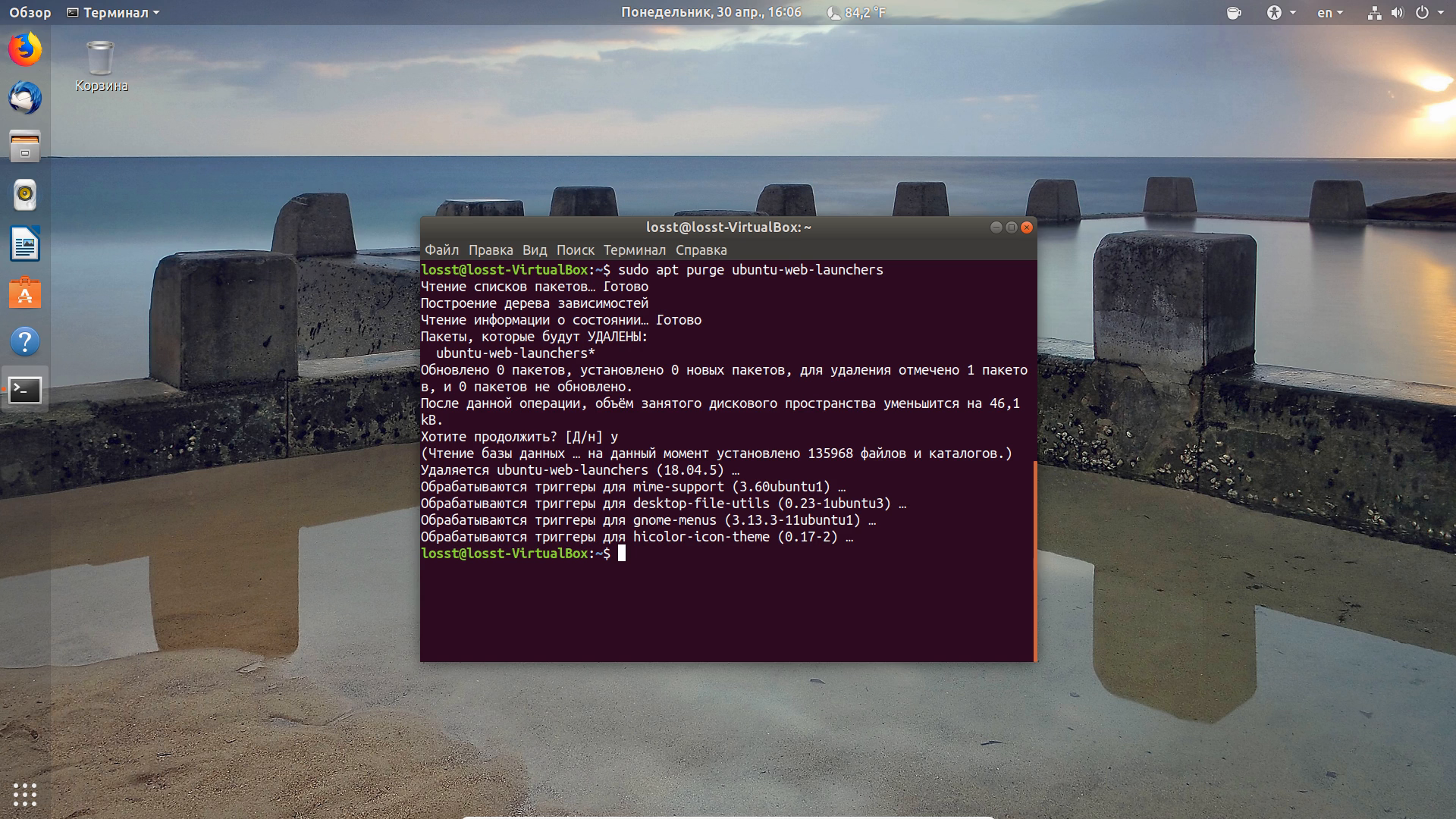Screen dimensions: 1456x819
Task: Click the line 'Пакеты, которые будут УДАЛЕНЫ:'
Action: click(535, 337)
